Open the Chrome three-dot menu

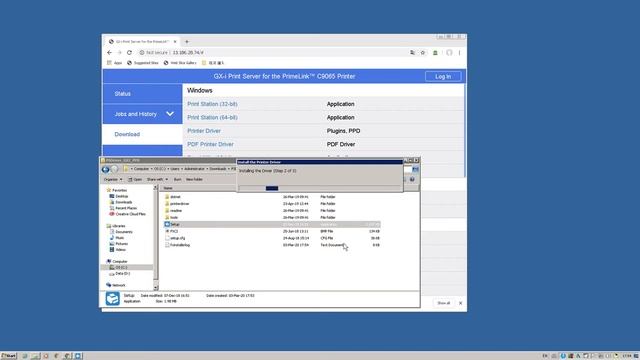point(459,53)
